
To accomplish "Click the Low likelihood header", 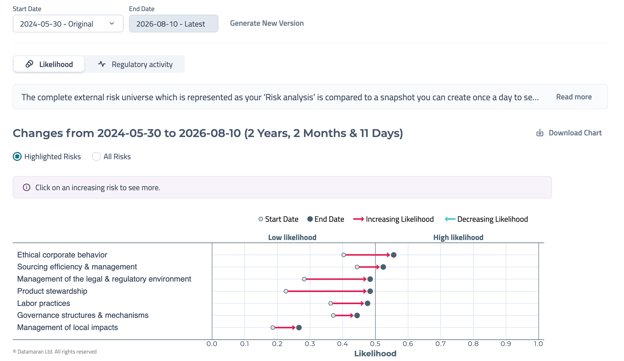I will coord(292,237).
